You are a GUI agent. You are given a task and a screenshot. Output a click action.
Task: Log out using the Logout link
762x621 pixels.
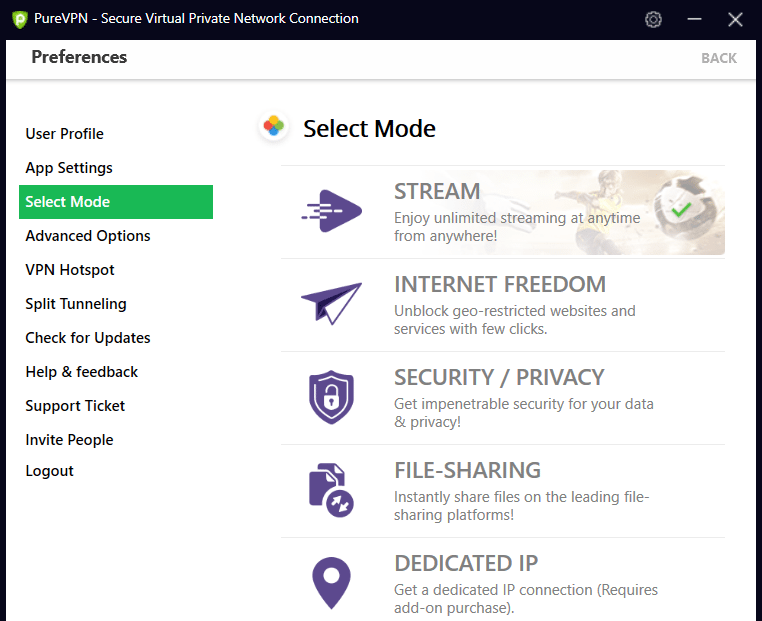point(50,471)
